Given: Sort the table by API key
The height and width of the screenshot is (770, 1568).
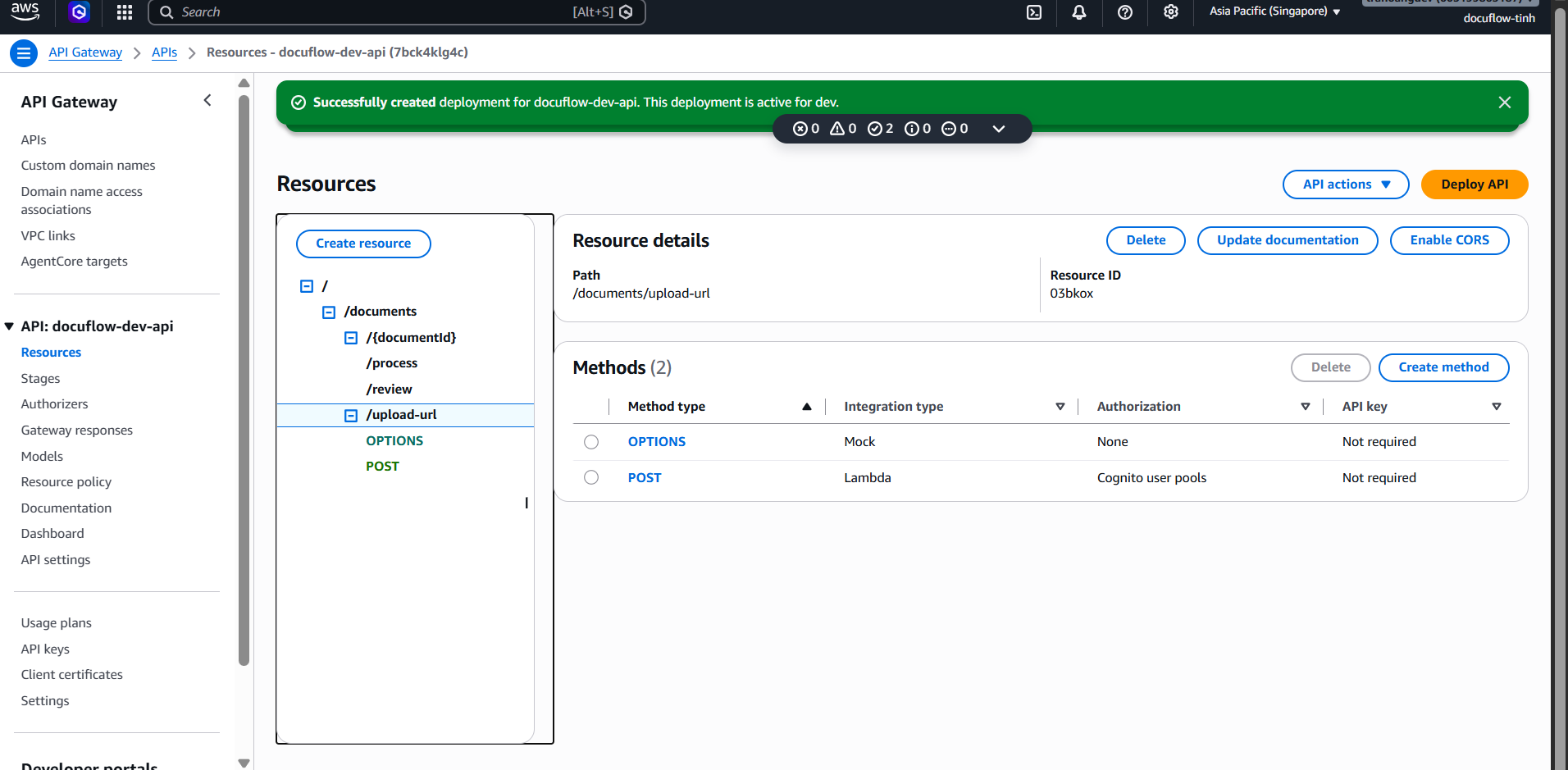Looking at the screenshot, I should click(1497, 407).
